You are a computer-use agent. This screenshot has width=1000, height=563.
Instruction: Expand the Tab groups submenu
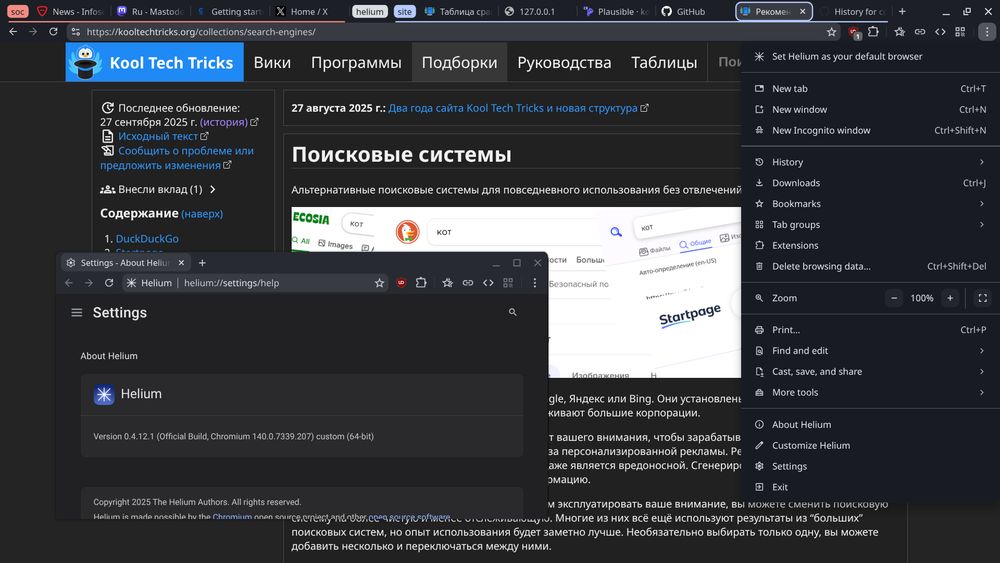[871, 224]
